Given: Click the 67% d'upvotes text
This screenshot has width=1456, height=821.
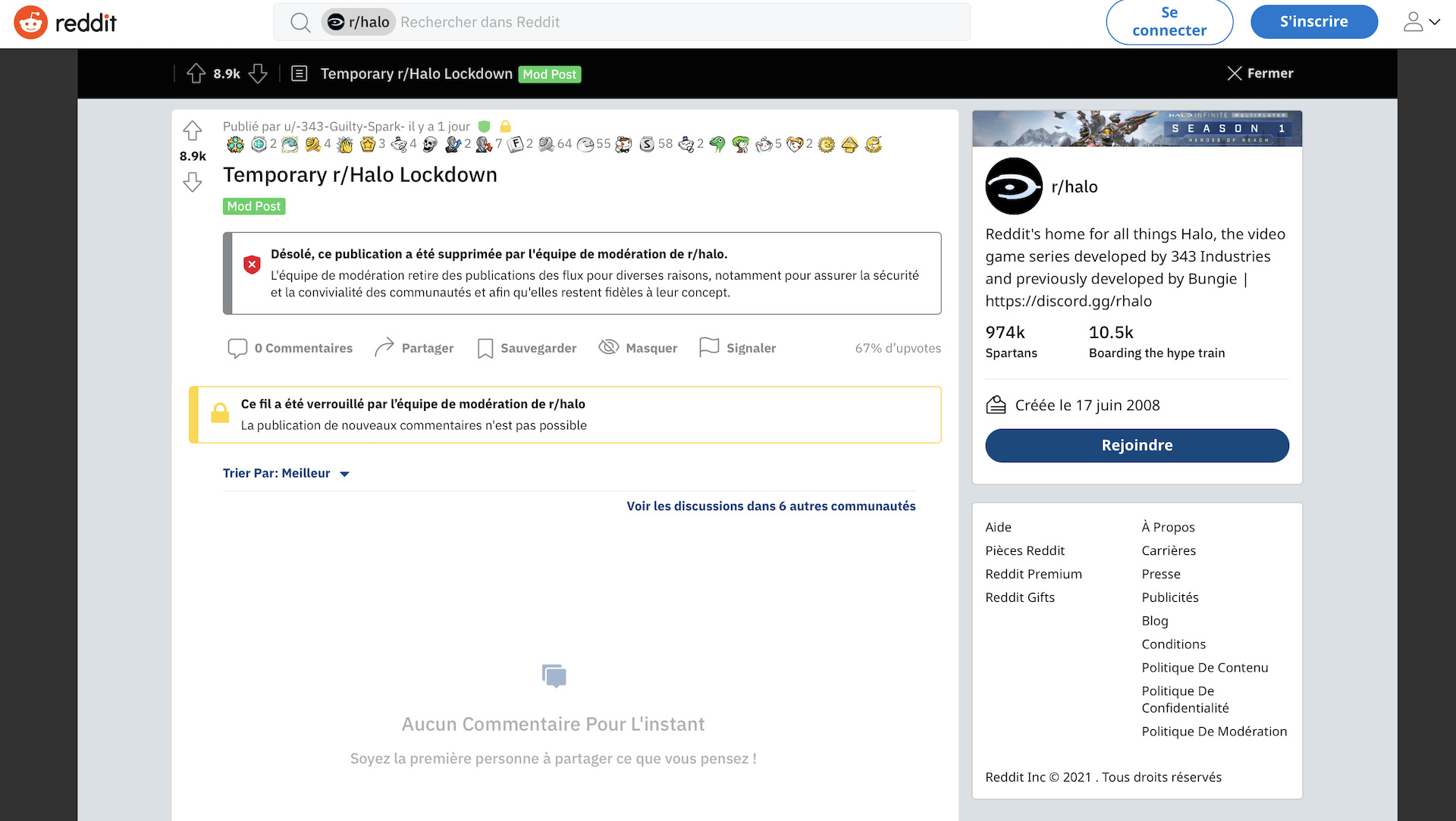Looking at the screenshot, I should [898, 348].
